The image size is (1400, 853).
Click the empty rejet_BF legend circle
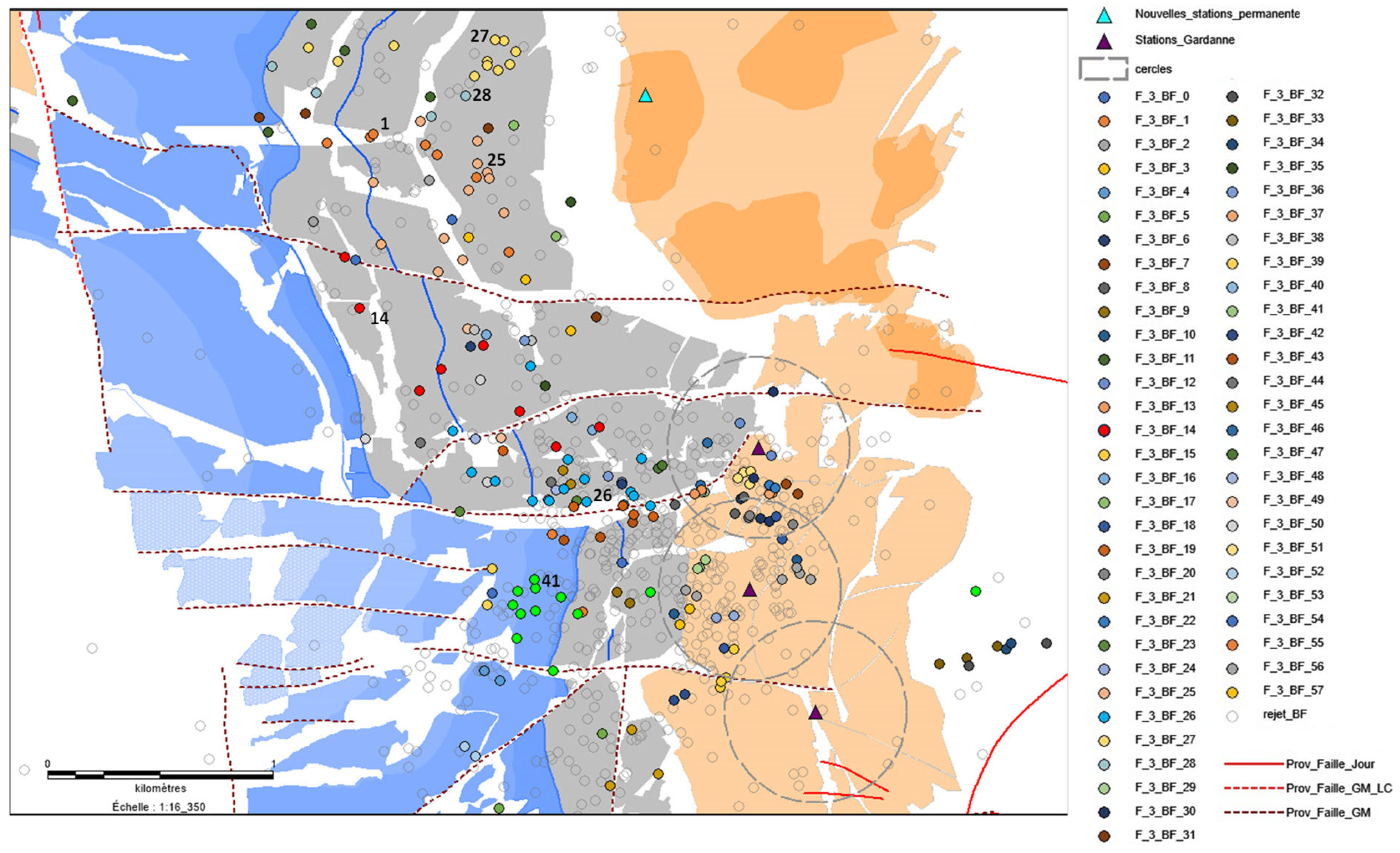(x=1232, y=716)
